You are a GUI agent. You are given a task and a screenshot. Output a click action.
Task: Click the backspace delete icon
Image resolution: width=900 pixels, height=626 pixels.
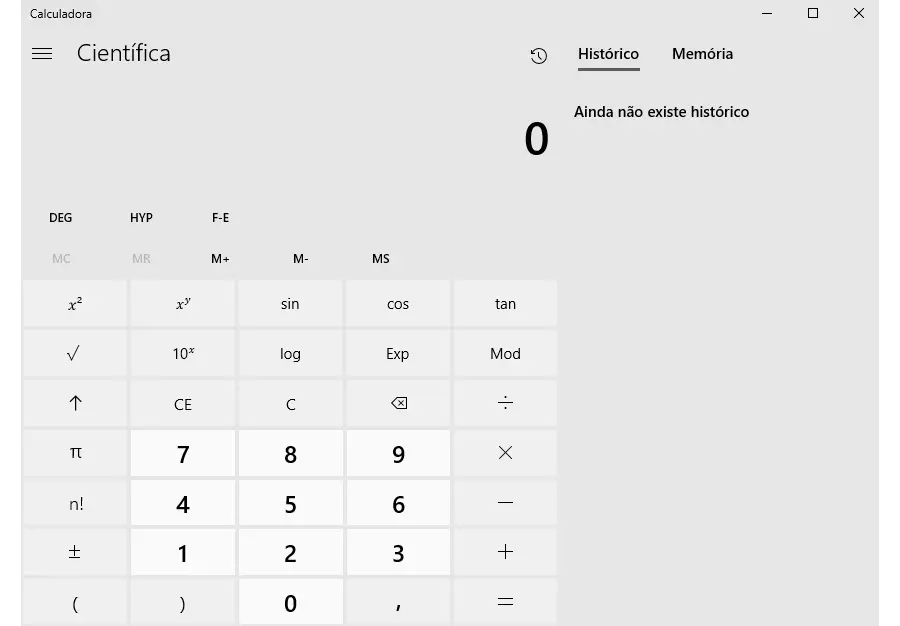pos(398,403)
